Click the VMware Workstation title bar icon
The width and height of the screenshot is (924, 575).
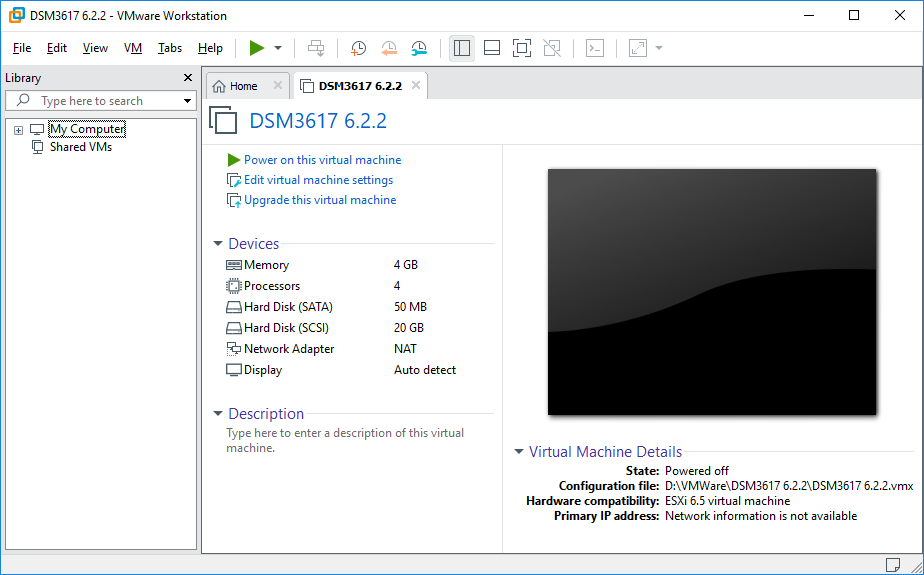click(x=16, y=16)
